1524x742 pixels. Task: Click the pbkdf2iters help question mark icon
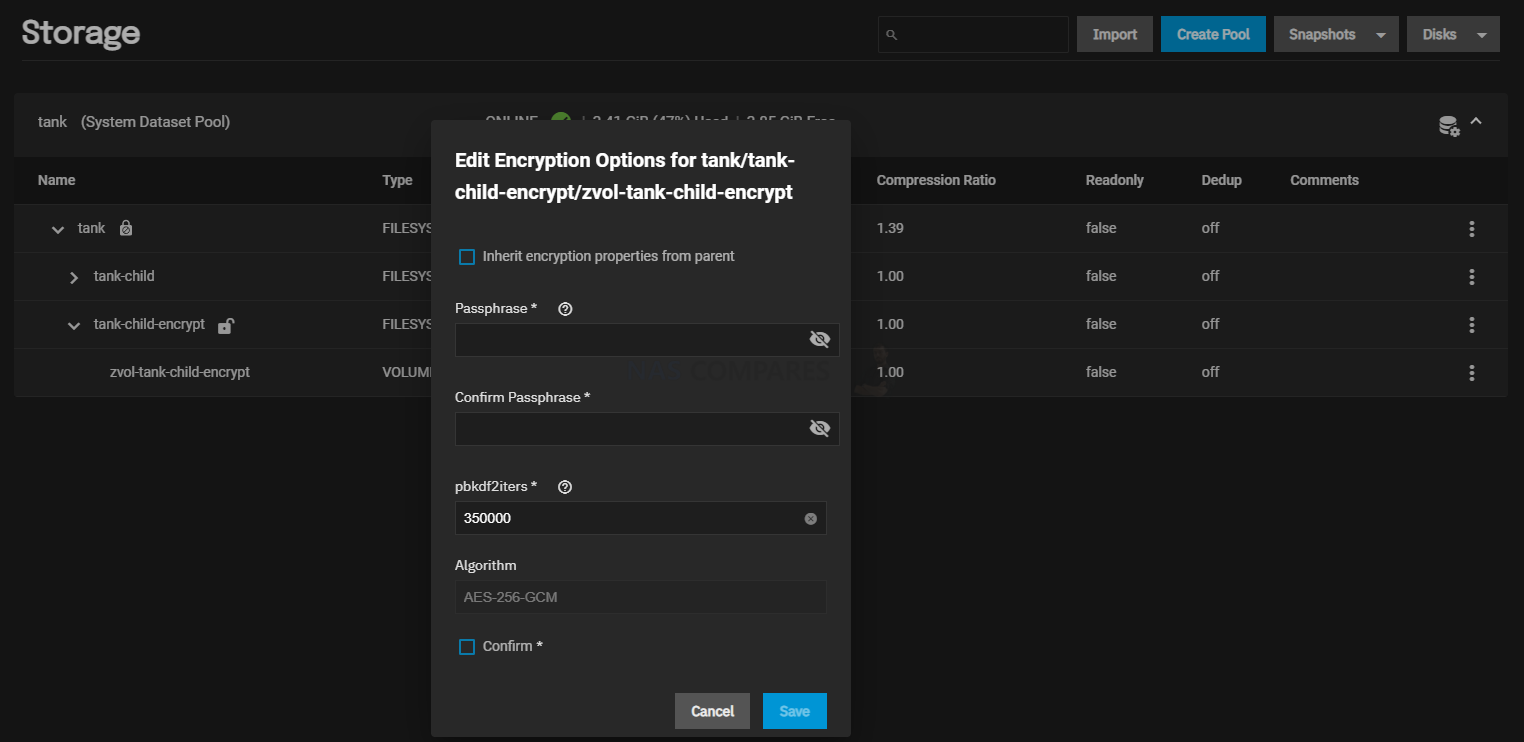click(565, 487)
